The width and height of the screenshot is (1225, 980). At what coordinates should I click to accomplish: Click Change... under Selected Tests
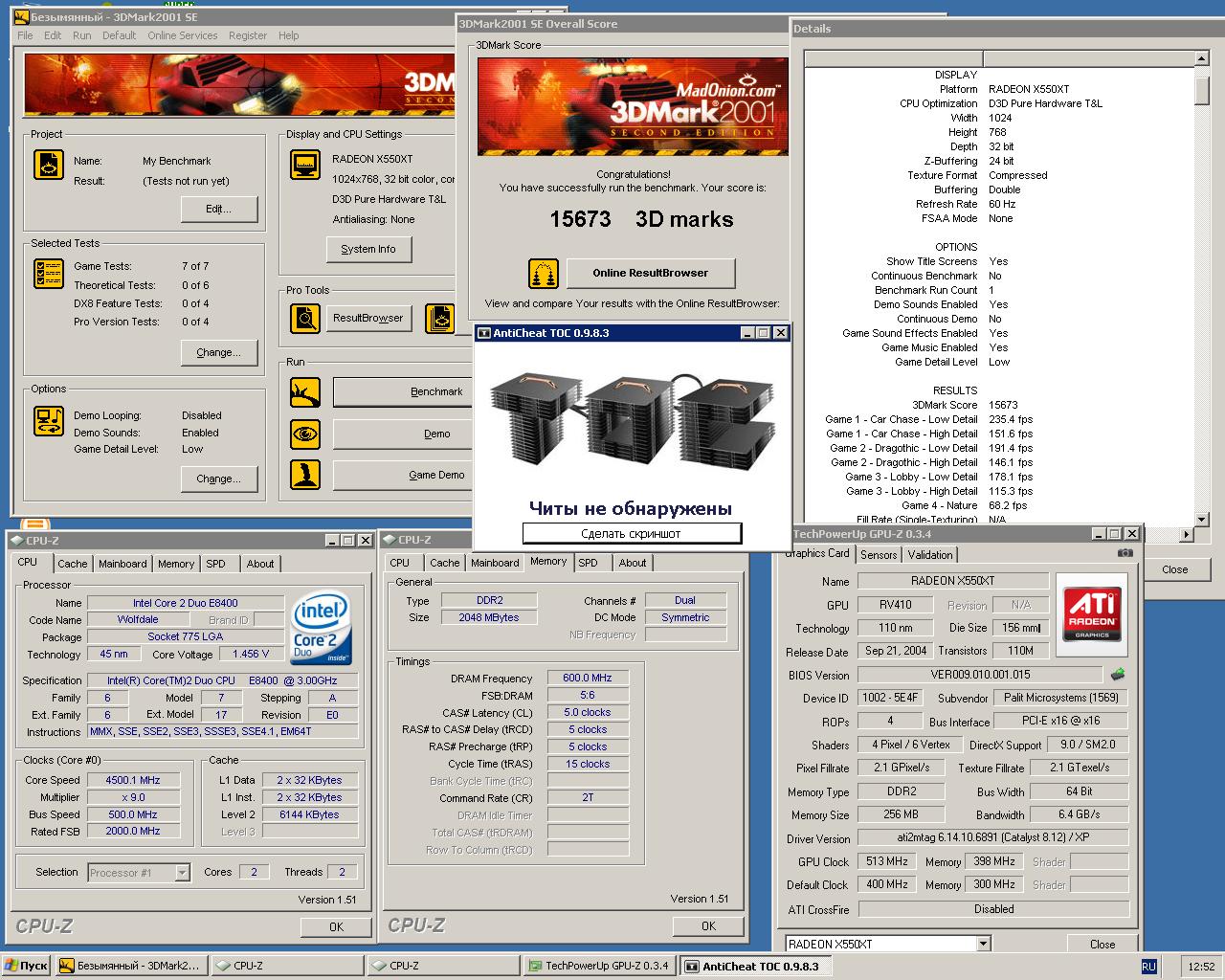tap(218, 352)
